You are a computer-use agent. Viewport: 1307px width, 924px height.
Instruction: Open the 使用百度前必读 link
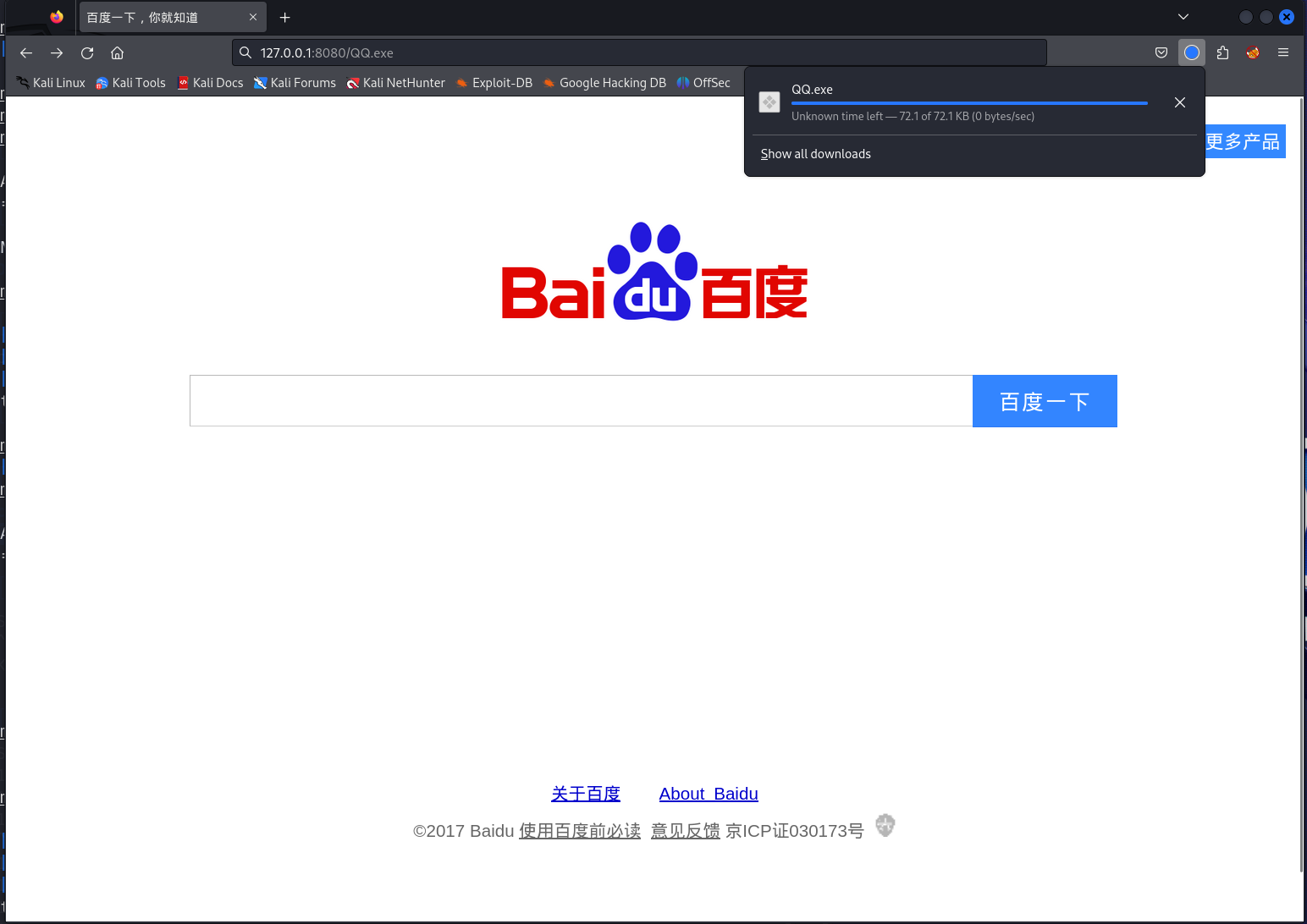tap(580, 831)
